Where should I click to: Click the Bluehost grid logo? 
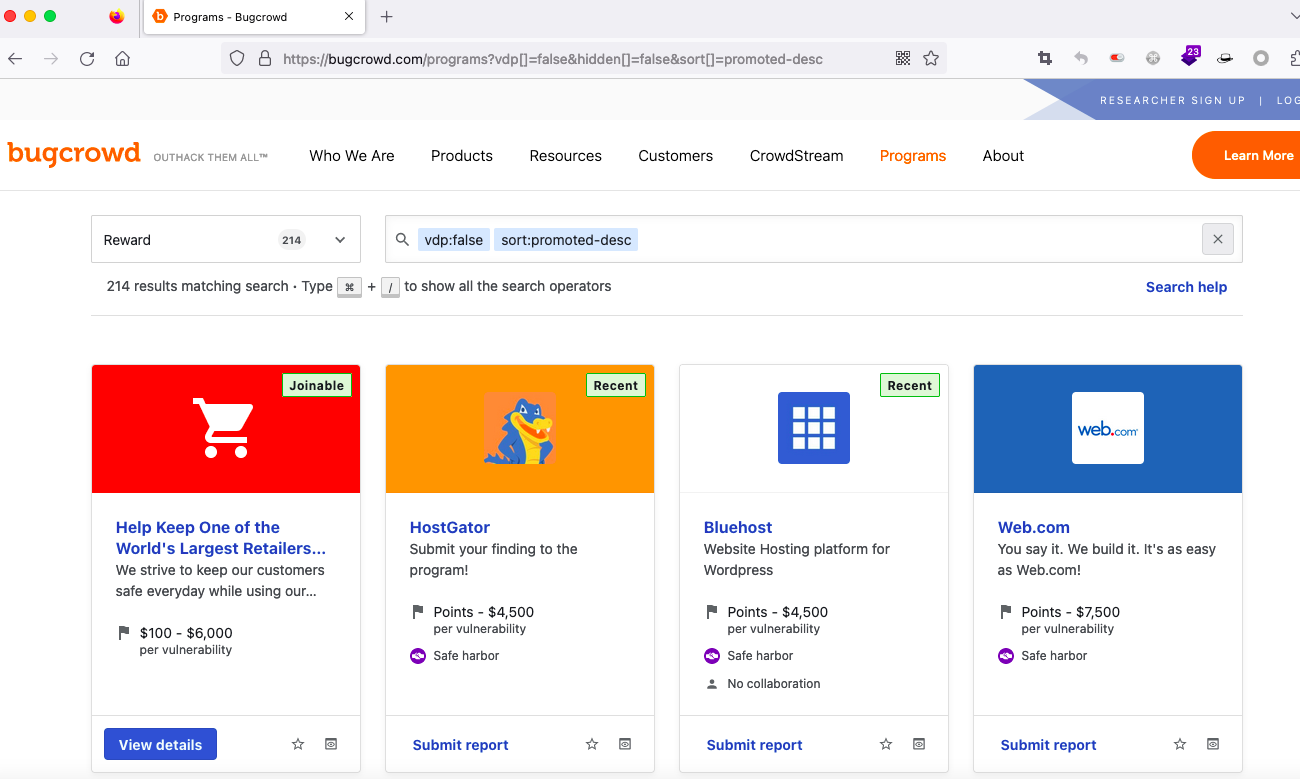[x=814, y=428]
